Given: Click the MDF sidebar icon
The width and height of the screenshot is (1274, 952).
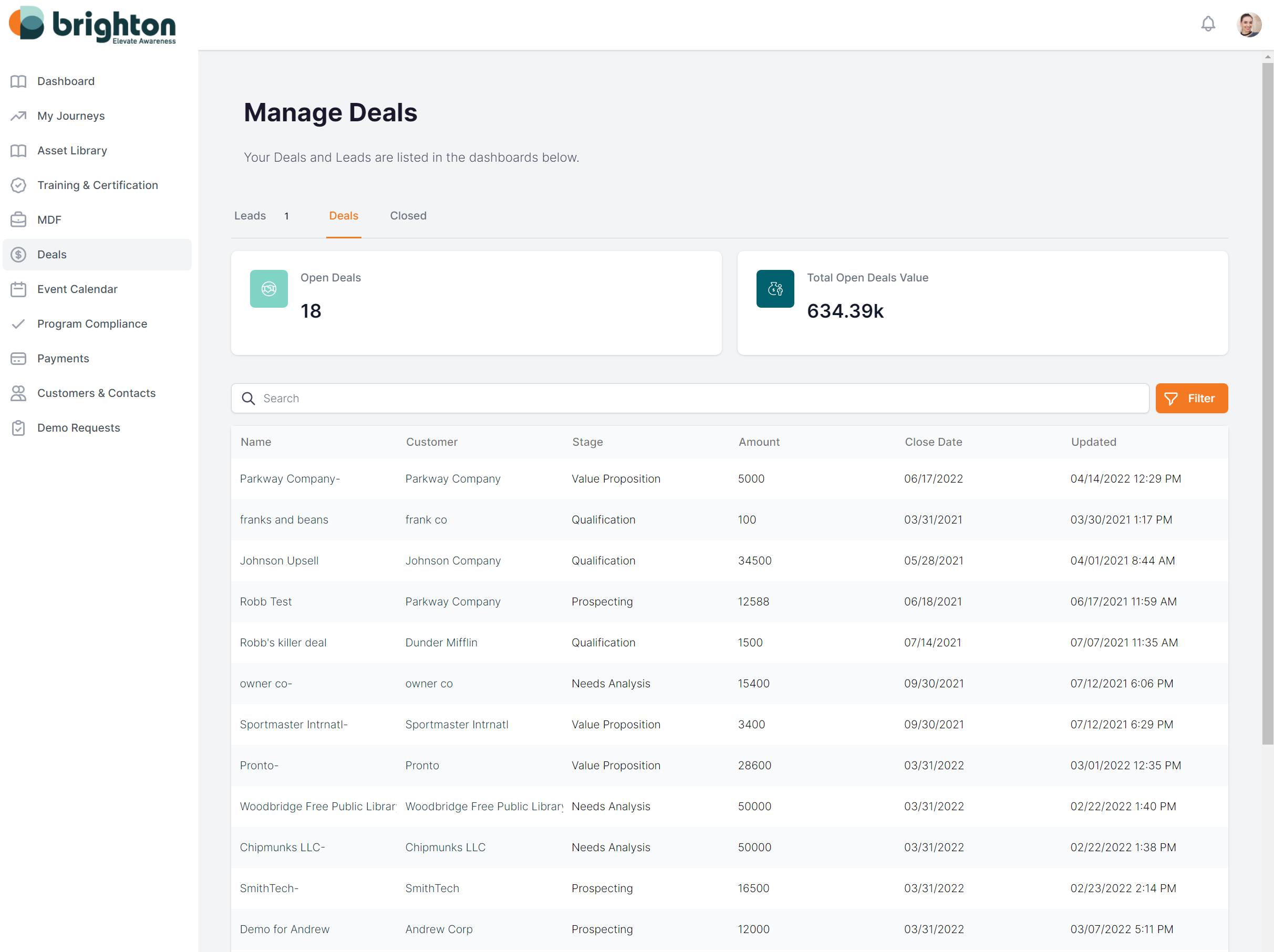Looking at the screenshot, I should coord(19,219).
